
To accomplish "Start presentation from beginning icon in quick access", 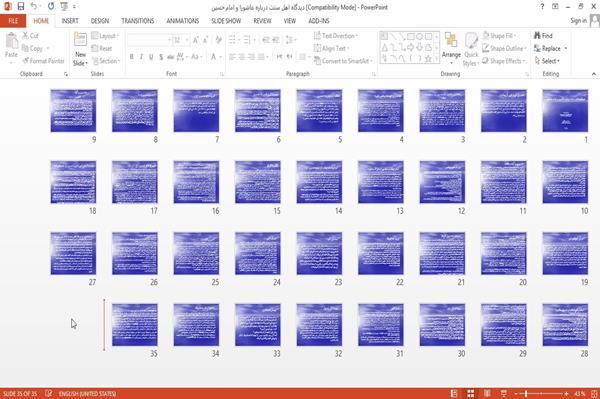I will coord(64,7).
